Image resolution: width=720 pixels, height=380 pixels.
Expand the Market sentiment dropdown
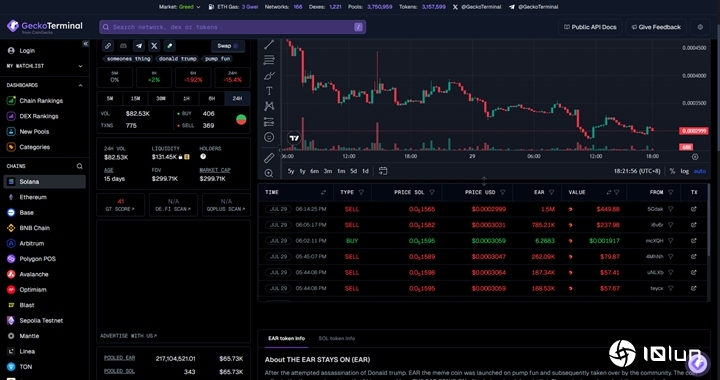point(180,7)
